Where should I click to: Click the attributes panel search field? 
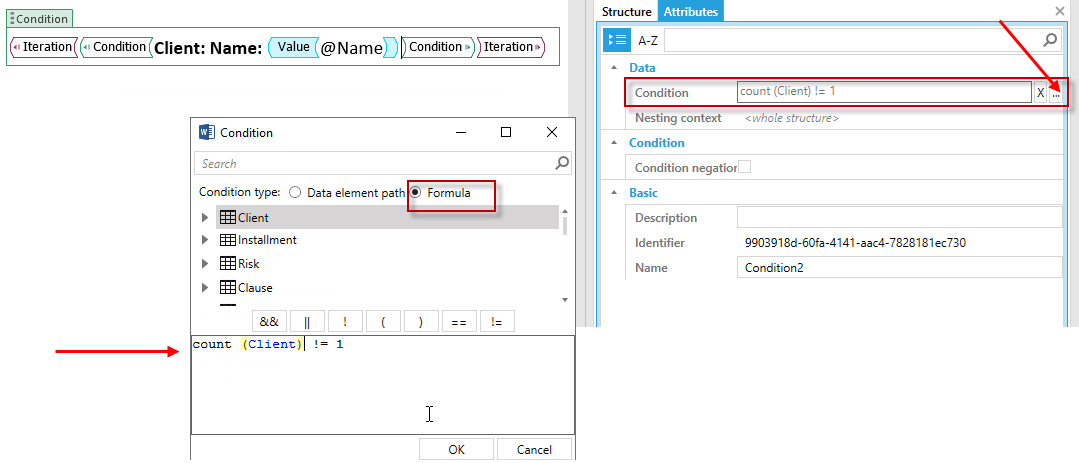[x=853, y=41]
